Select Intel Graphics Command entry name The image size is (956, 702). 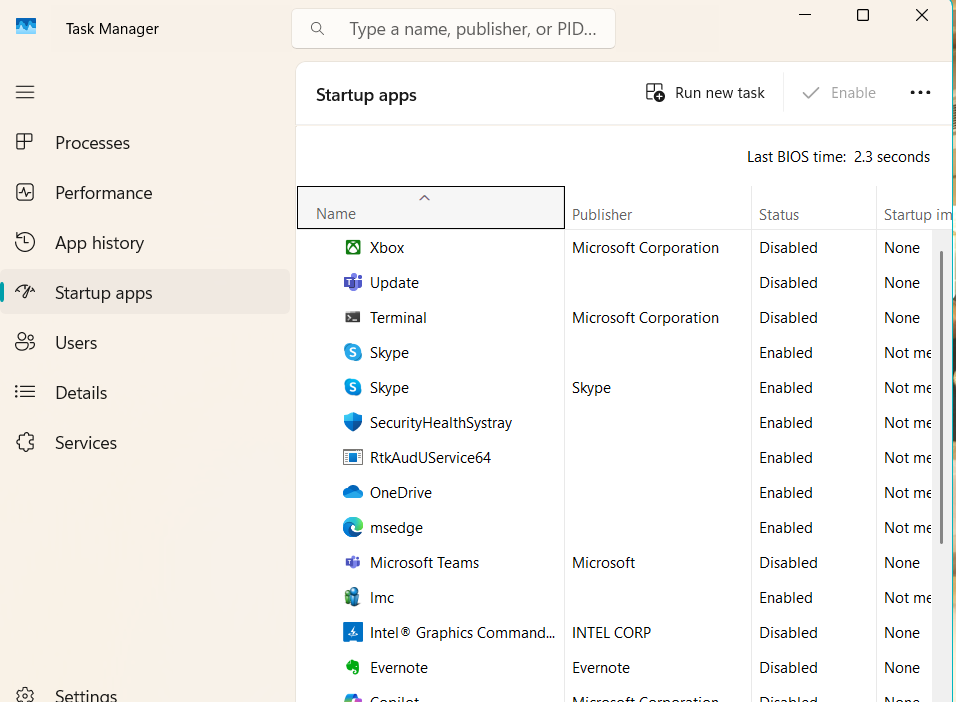(462, 632)
